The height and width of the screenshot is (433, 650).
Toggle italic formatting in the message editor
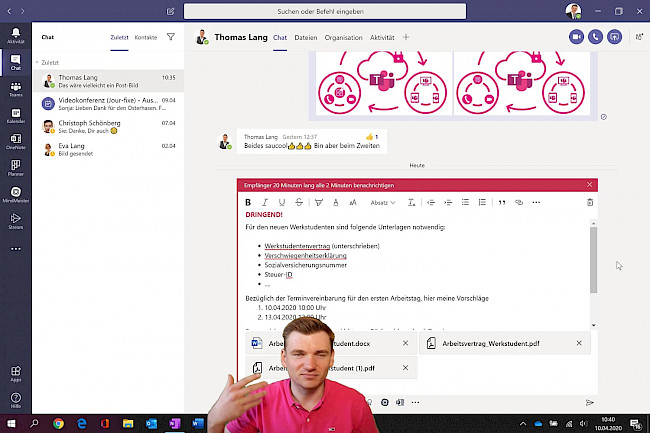265,202
